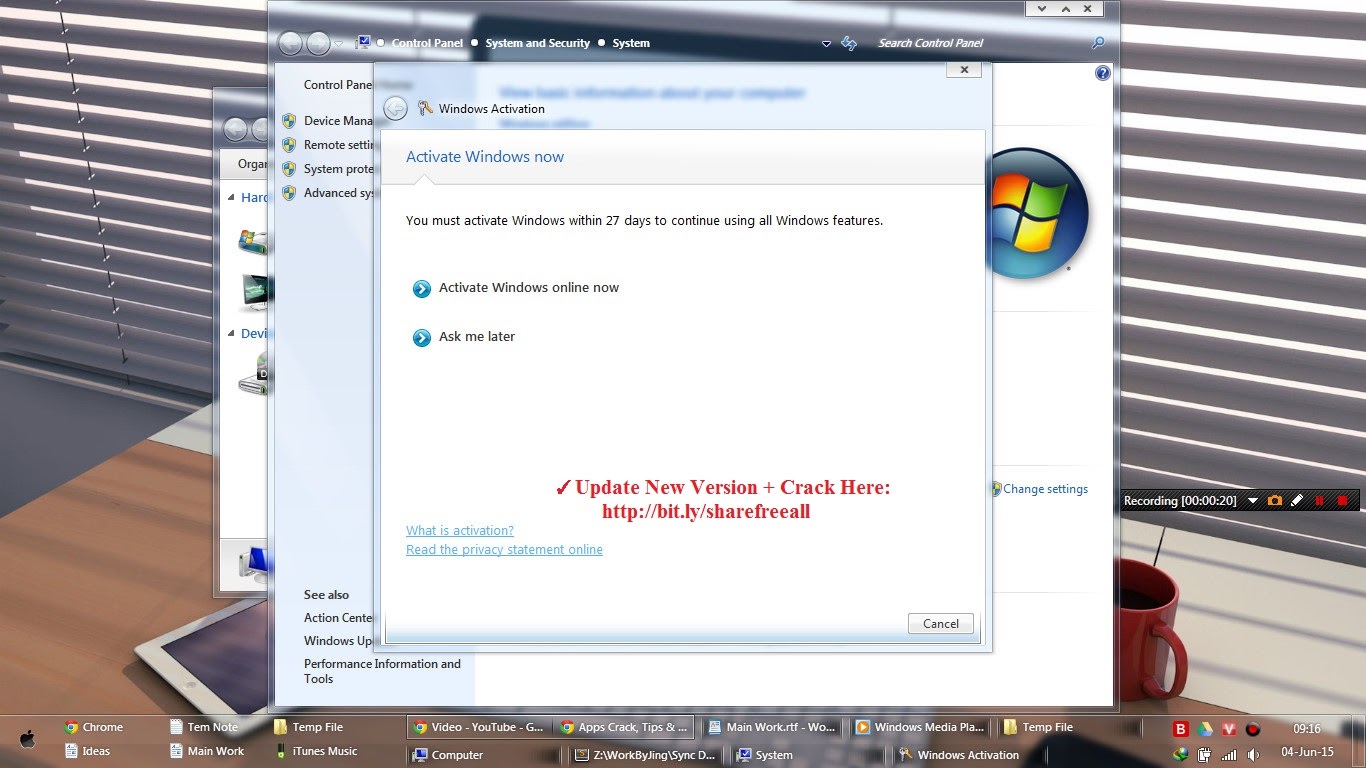Image resolution: width=1366 pixels, height=768 pixels.
Task: Go forward in the System control panel window
Action: pos(318,43)
